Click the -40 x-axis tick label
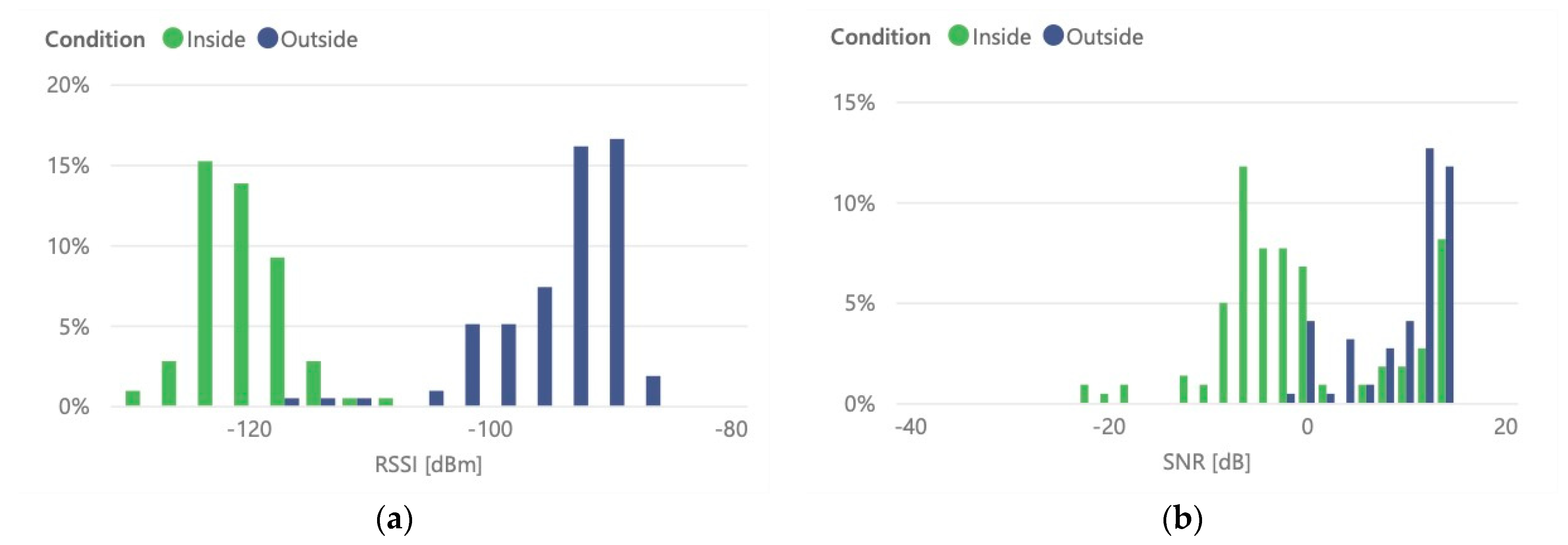 coord(910,427)
